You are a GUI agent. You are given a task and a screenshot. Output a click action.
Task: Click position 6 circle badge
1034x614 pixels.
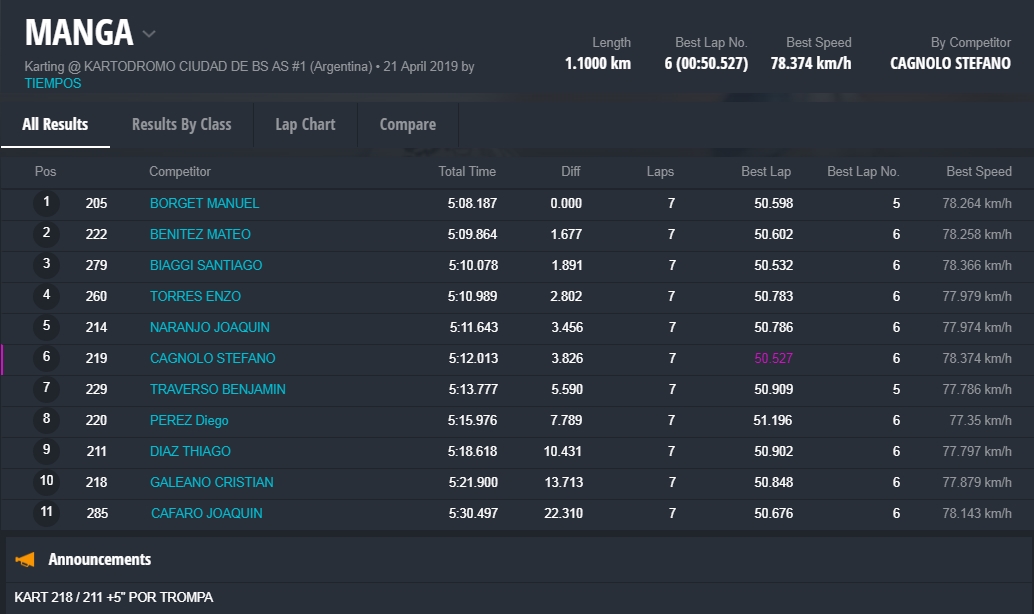[46, 358]
